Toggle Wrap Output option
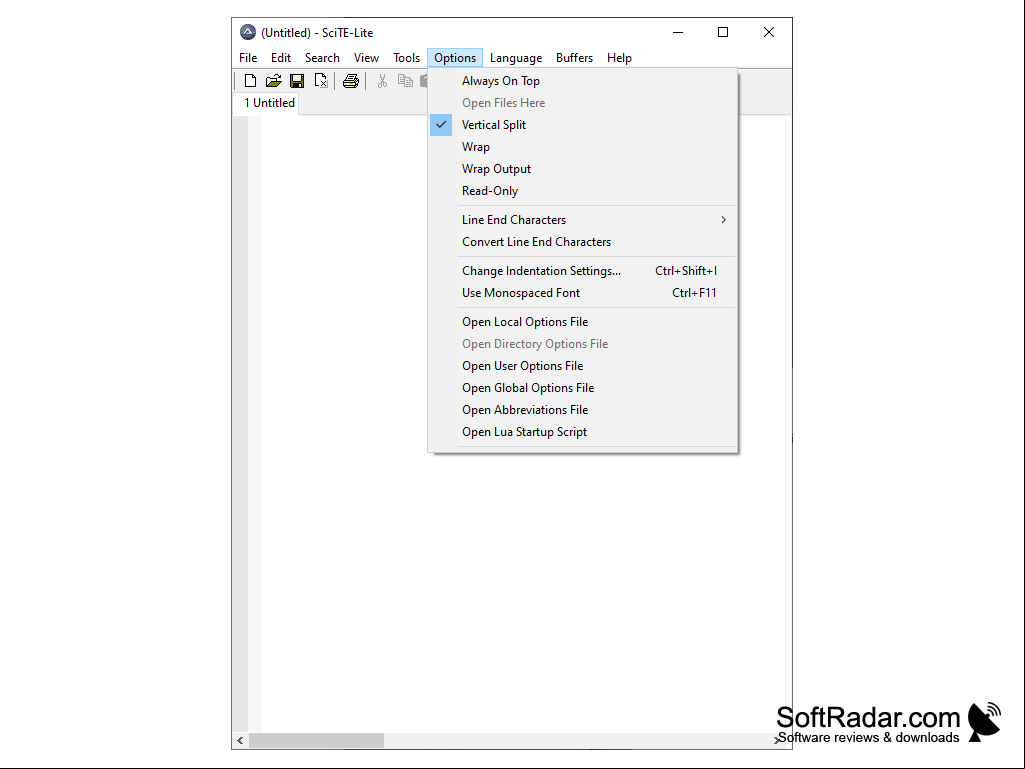This screenshot has height=769, width=1025. pyautogui.click(x=583, y=169)
